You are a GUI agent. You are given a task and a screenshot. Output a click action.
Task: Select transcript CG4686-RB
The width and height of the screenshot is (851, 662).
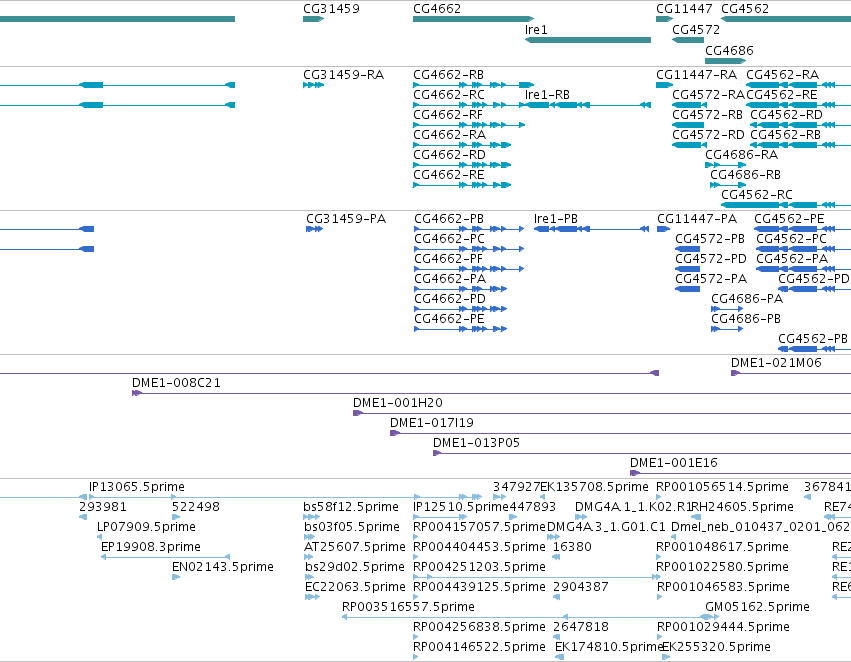coord(728,185)
